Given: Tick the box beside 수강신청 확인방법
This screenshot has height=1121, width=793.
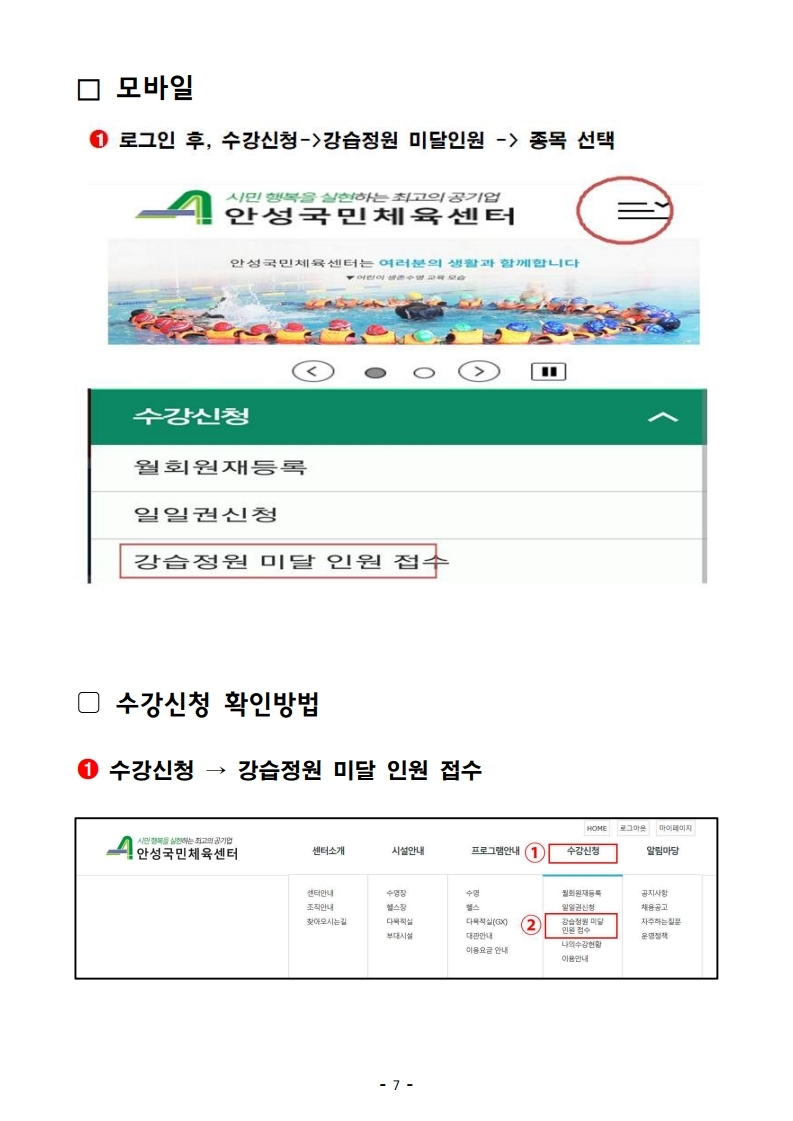Looking at the screenshot, I should pos(89,703).
